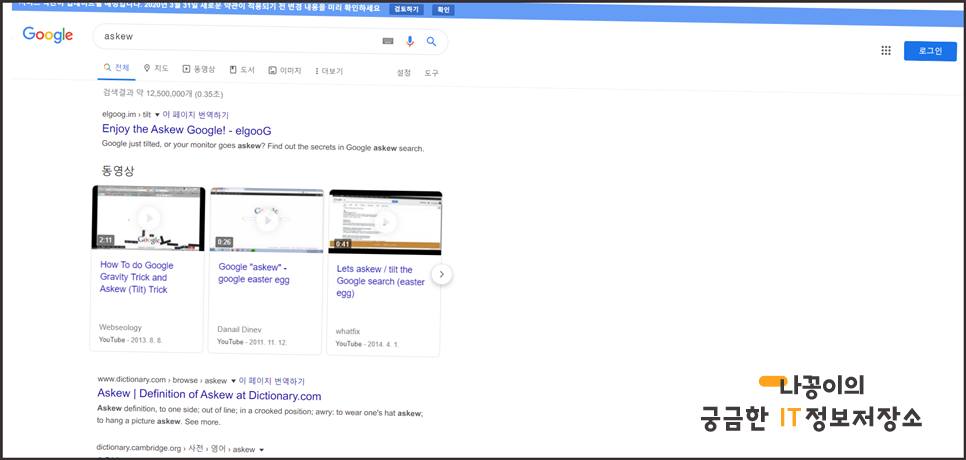This screenshot has height=460, width=966.
Task: Click the whatfix channel name
Action: point(347,331)
